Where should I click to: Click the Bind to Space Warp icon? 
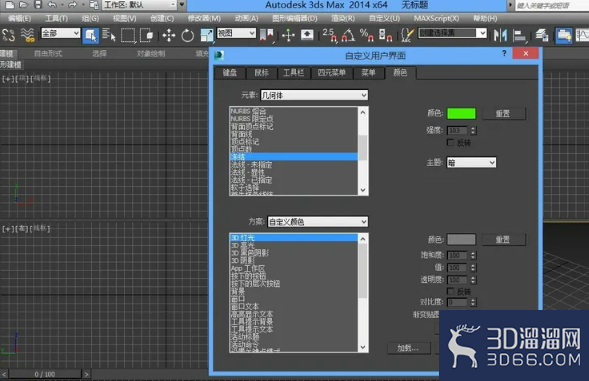[28, 35]
